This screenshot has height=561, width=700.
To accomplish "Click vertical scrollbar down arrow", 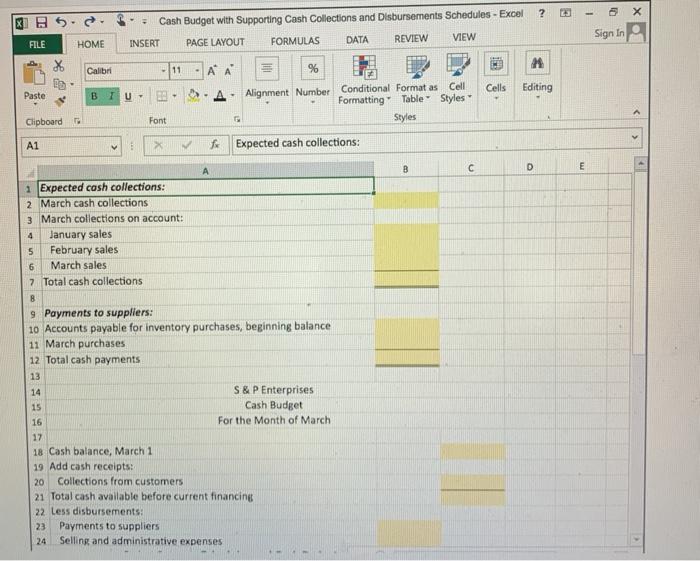I will (x=637, y=540).
